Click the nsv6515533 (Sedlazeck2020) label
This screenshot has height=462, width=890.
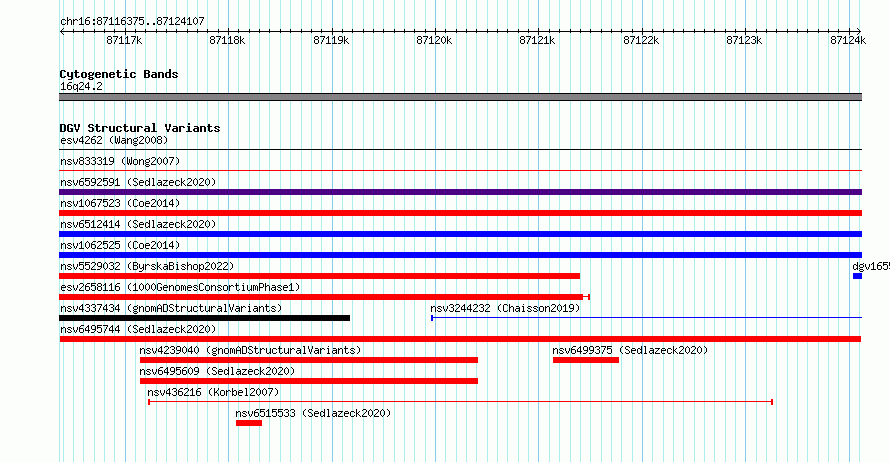tap(313, 413)
